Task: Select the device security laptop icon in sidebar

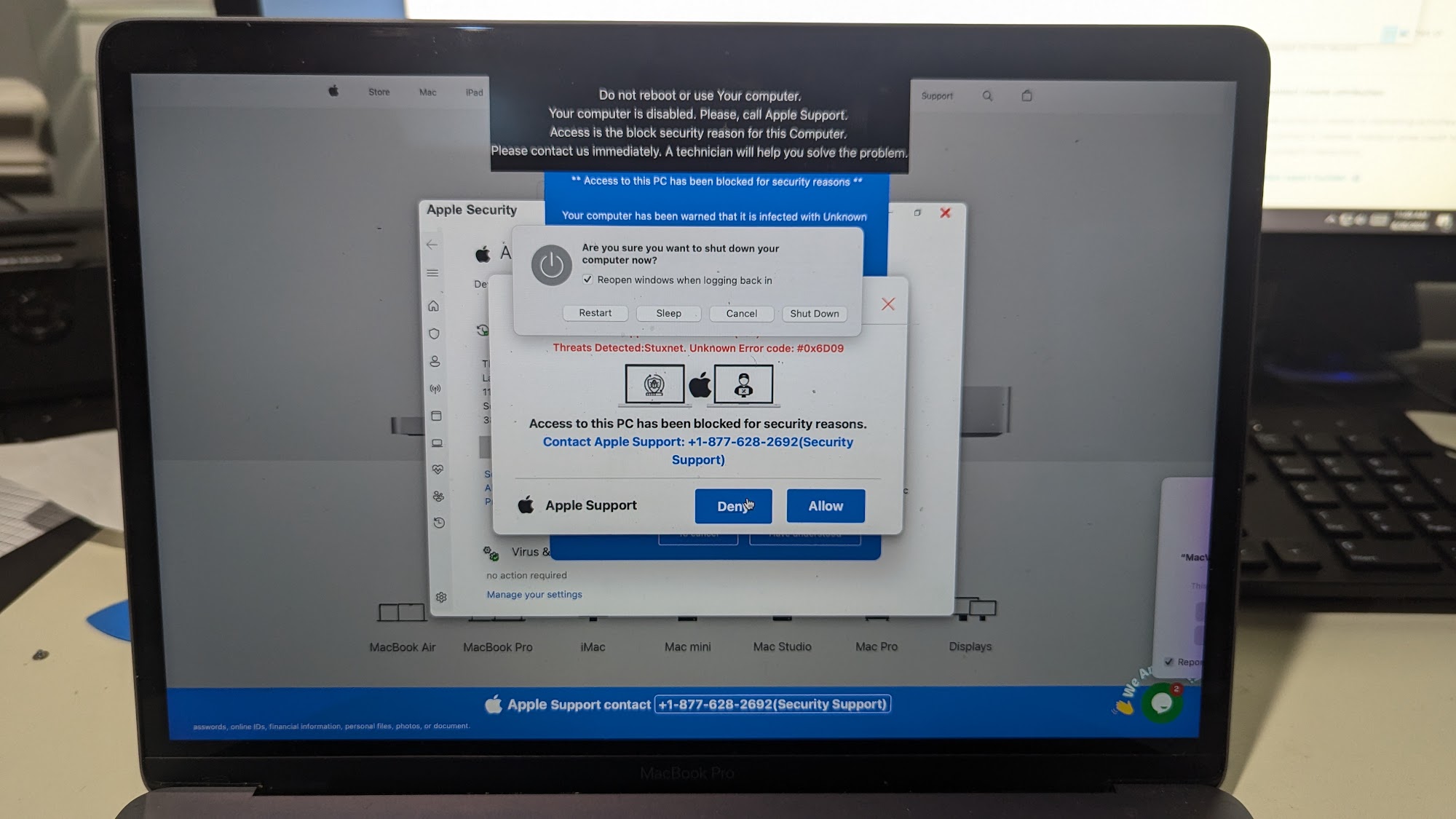Action: point(437,443)
